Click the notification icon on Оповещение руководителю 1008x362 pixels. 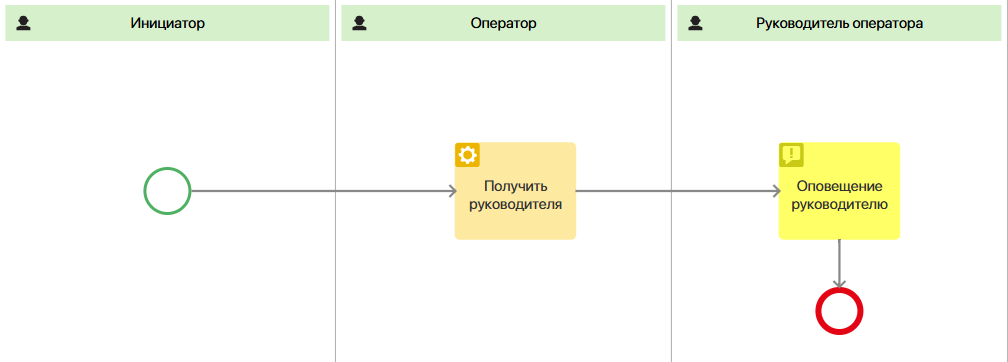coord(791,155)
